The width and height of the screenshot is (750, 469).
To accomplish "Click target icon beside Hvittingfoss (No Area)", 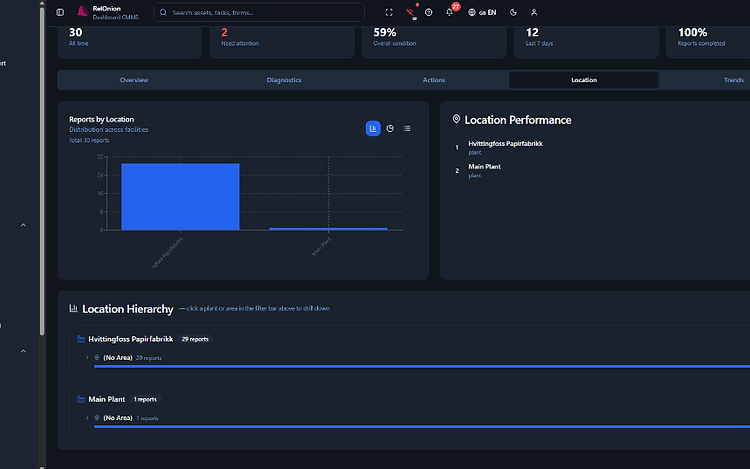I will tap(97, 358).
